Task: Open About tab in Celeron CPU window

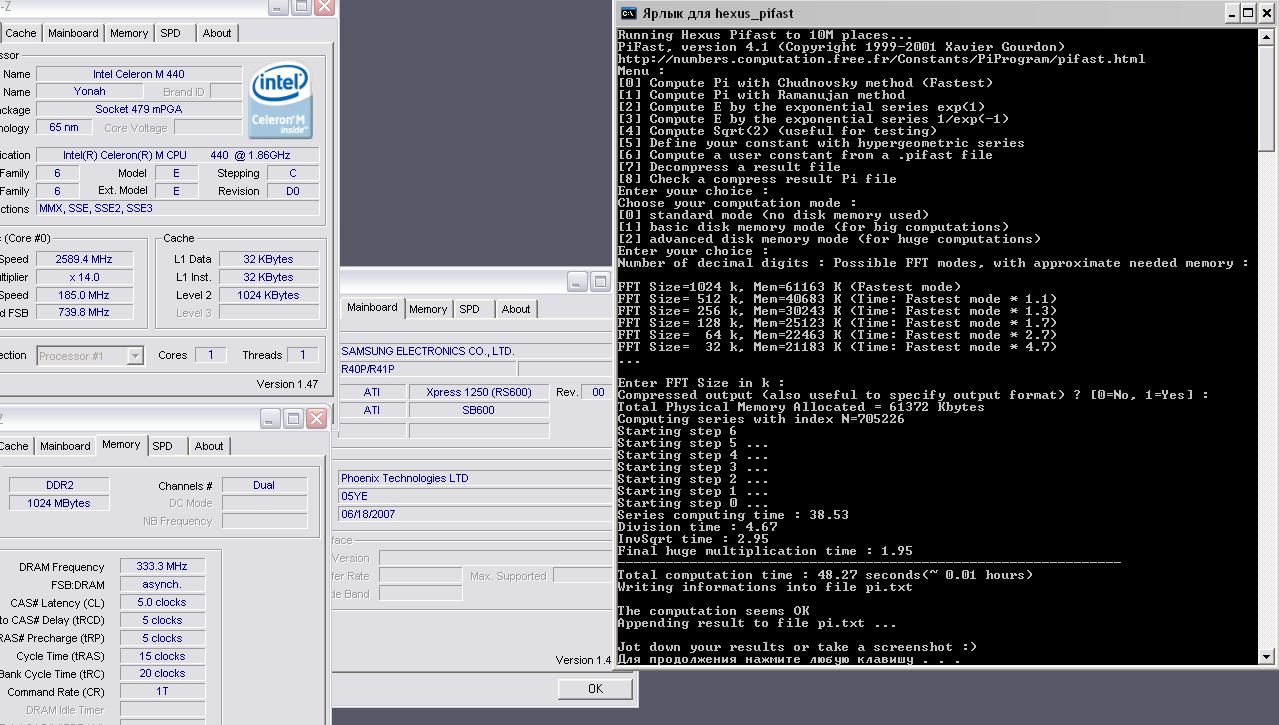Action: pos(217,33)
